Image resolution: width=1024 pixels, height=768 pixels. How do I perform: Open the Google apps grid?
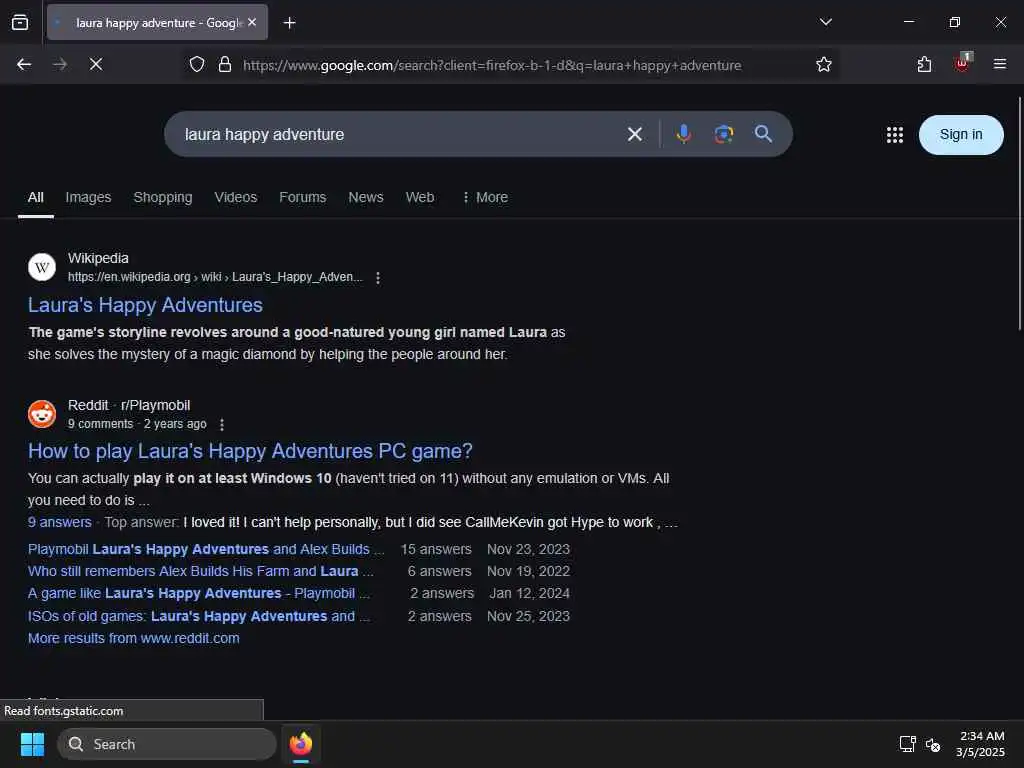tap(895, 135)
